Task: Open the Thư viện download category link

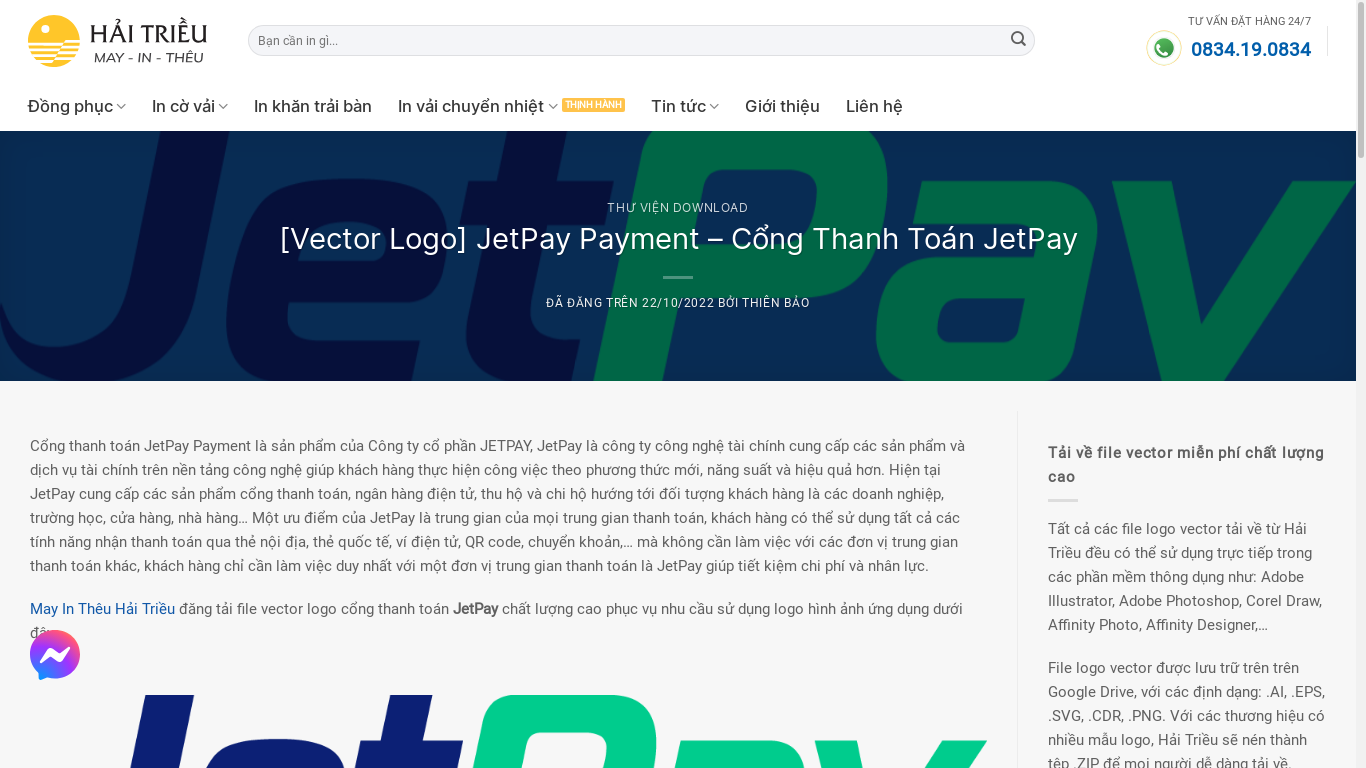Action: coord(677,208)
